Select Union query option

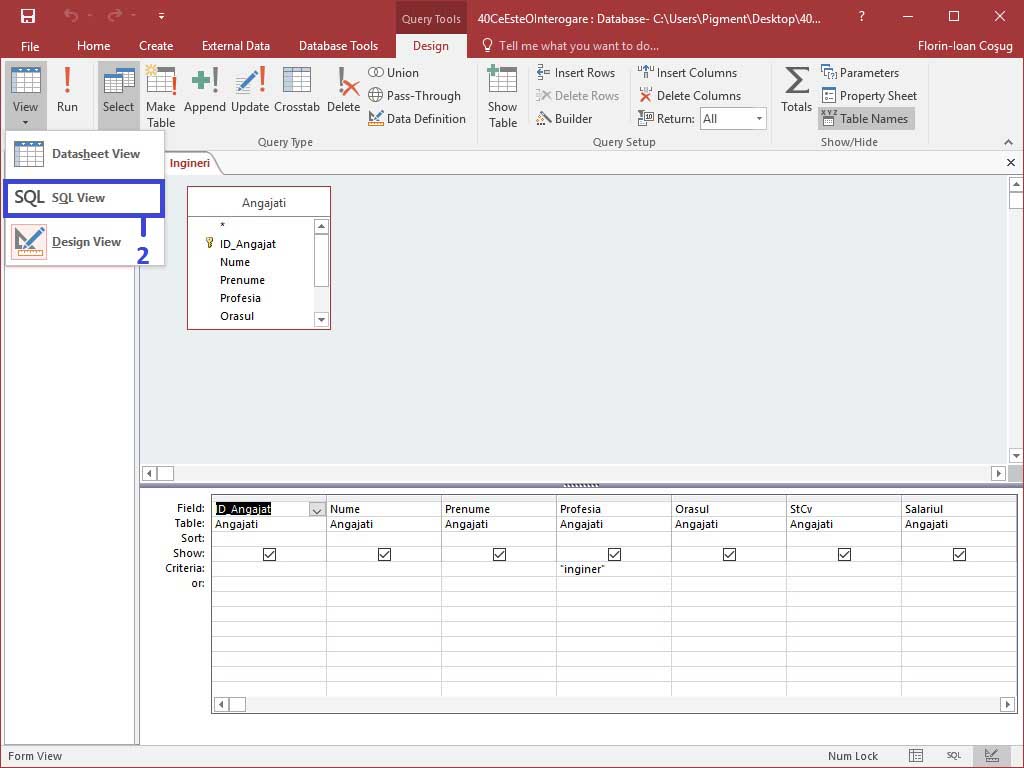(394, 72)
